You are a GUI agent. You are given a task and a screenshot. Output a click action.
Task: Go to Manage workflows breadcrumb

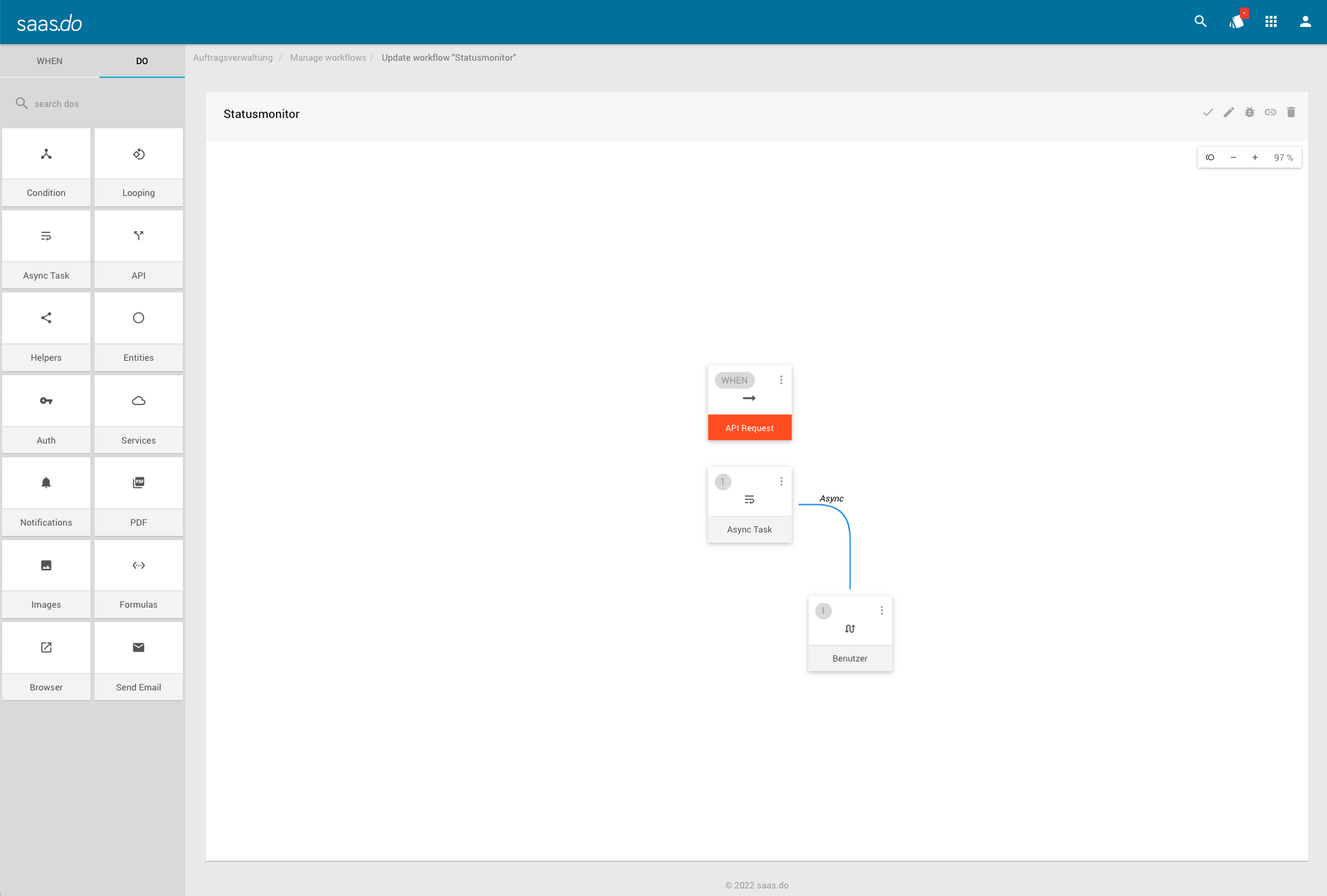(328, 58)
